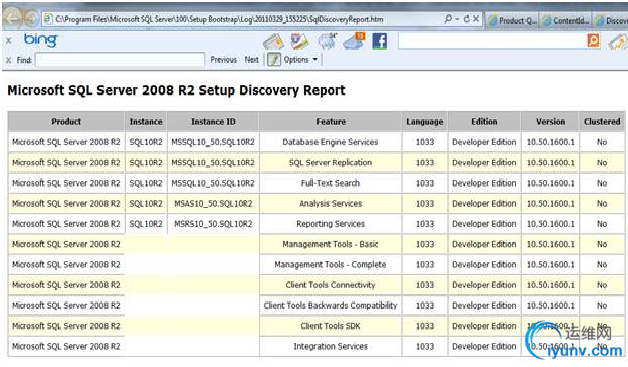This screenshot has width=628, height=367.
Task: Open the first Bing toolbar card icon
Action: coord(273,41)
